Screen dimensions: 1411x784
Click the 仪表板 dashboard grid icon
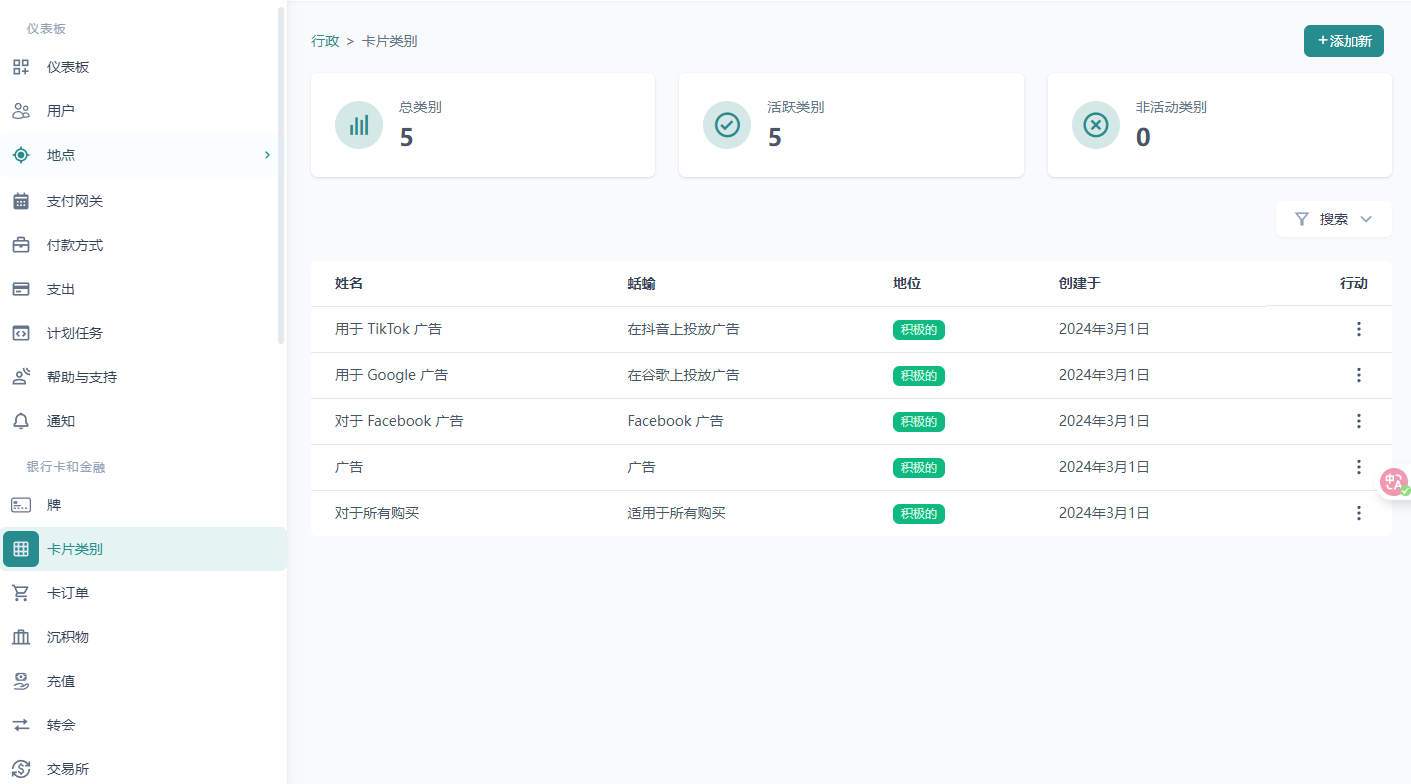[x=21, y=67]
